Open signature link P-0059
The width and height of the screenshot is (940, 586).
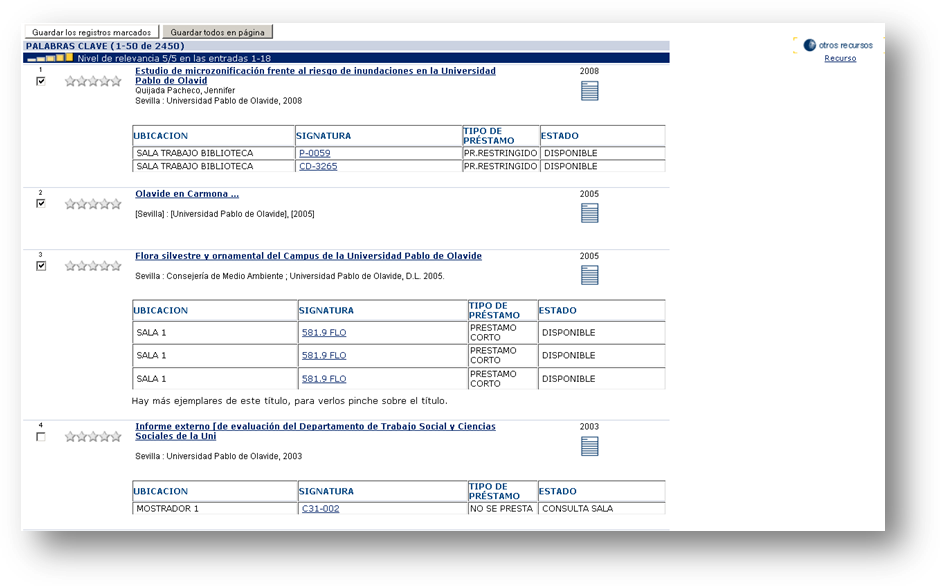click(x=314, y=153)
